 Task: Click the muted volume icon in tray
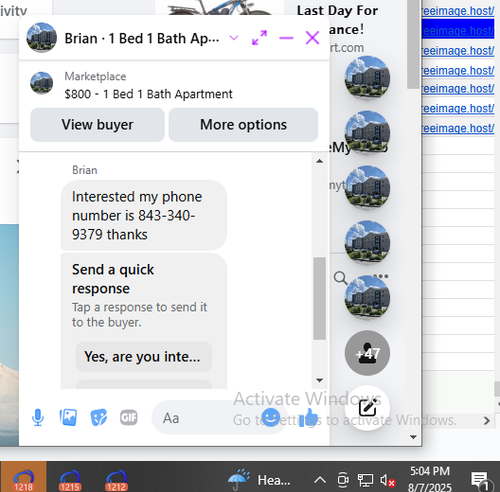click(387, 480)
